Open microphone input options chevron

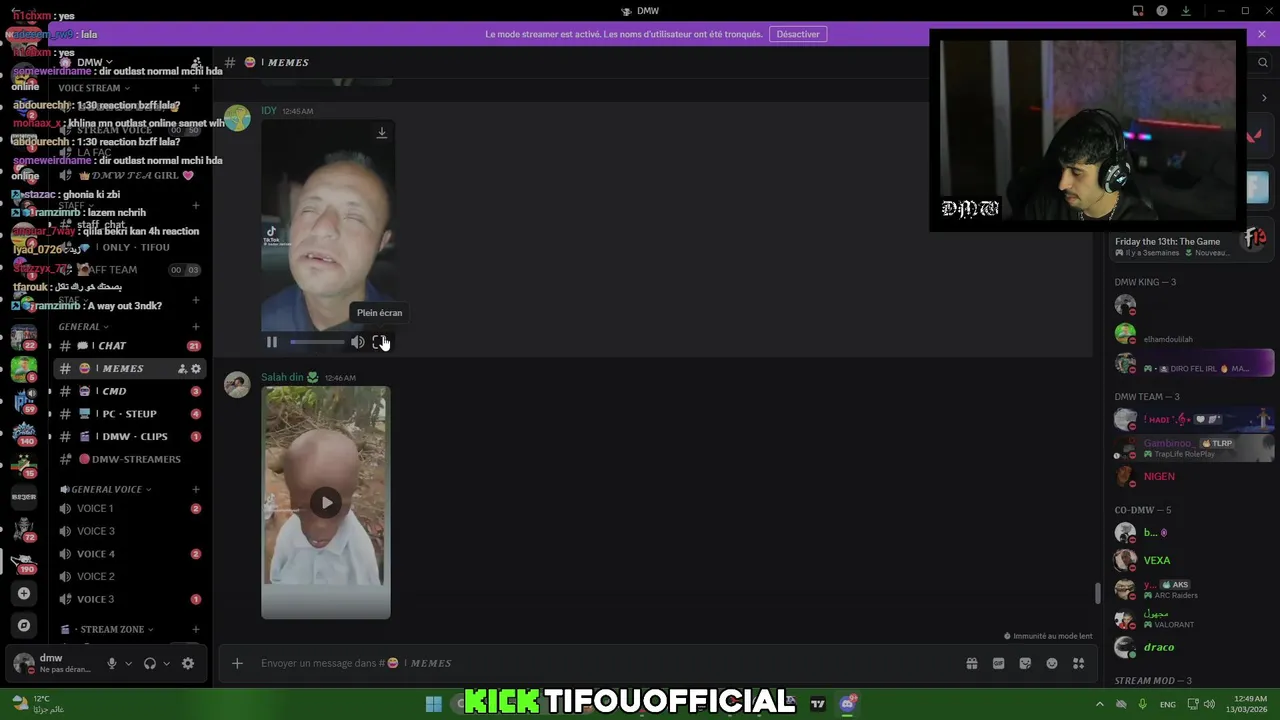pyautogui.click(x=128, y=663)
